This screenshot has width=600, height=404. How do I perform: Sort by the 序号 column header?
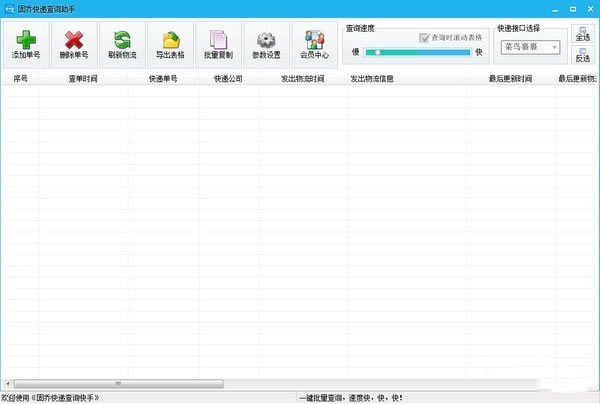20,77
